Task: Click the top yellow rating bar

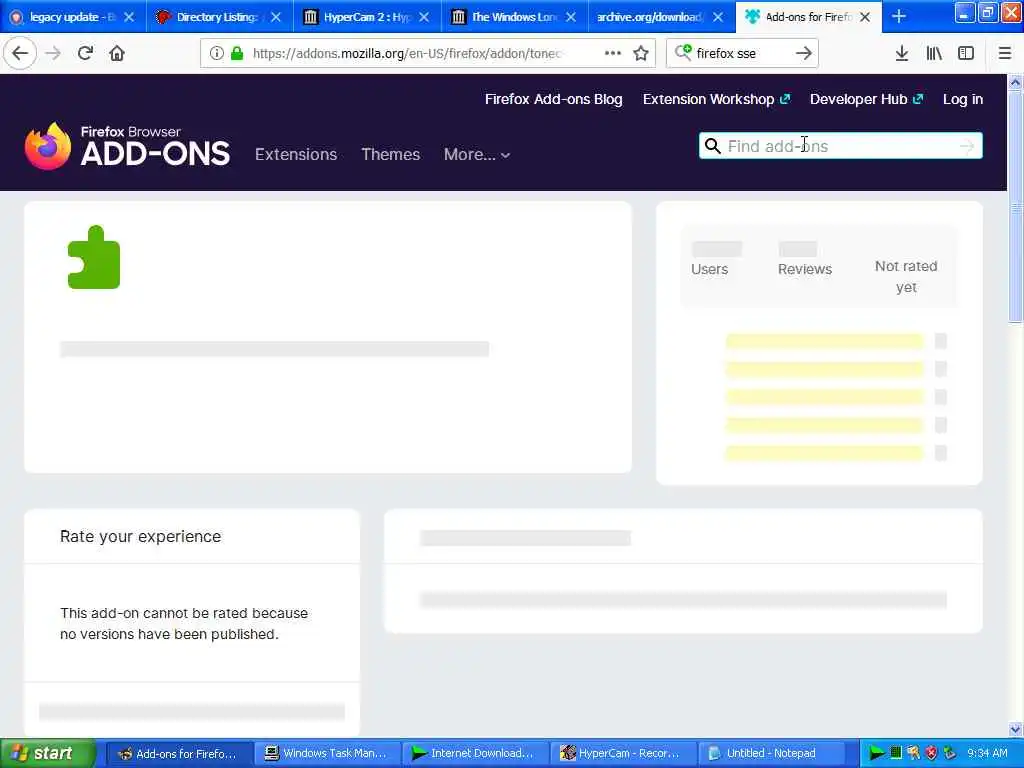Action: (x=824, y=341)
